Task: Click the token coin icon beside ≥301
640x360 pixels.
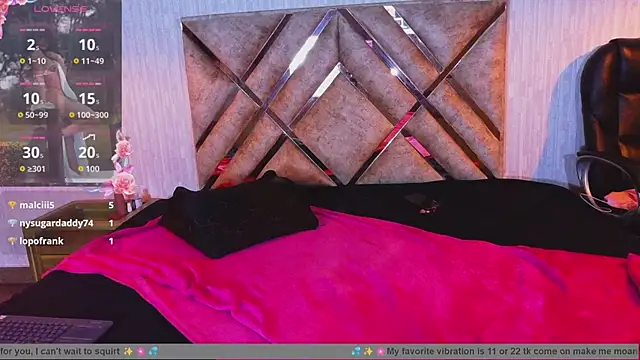Action: 22,169
